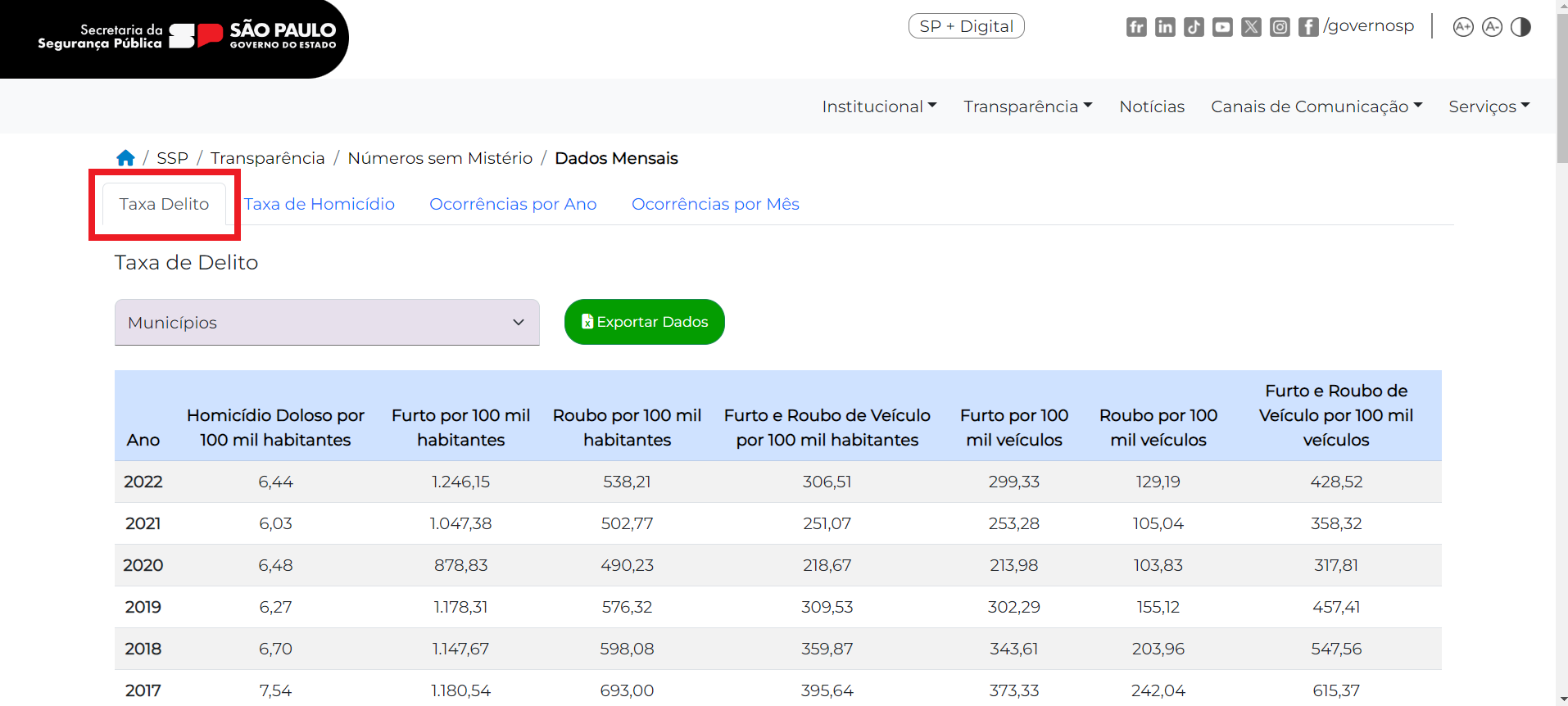Viewport: 1568px width, 706px height.
Task: Decrease font size with A- button
Action: click(1492, 27)
